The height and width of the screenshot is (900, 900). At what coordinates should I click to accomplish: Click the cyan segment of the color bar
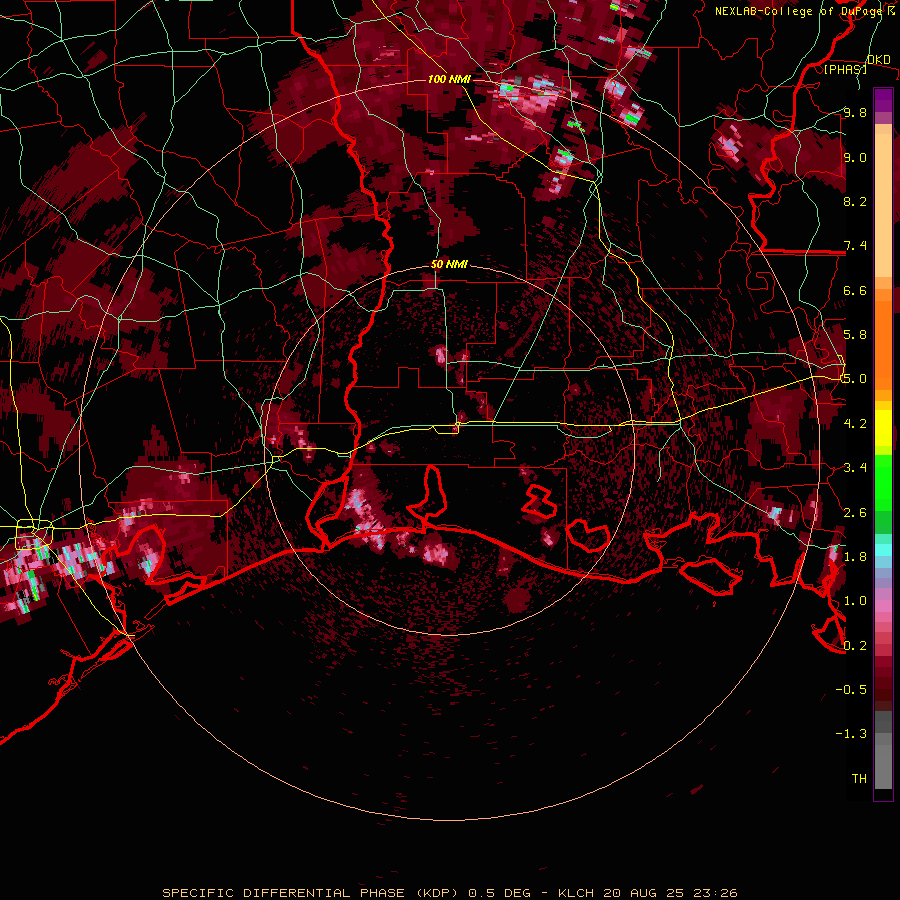click(883, 550)
